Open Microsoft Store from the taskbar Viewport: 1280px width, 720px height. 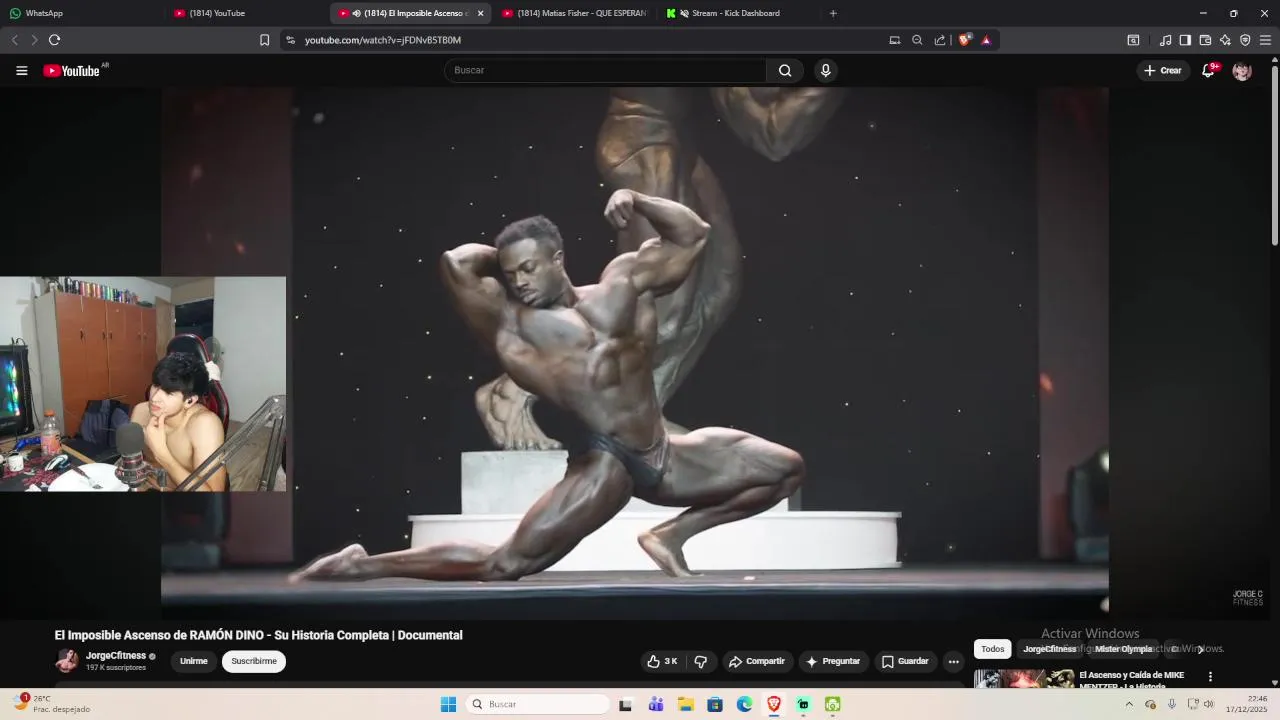(715, 704)
